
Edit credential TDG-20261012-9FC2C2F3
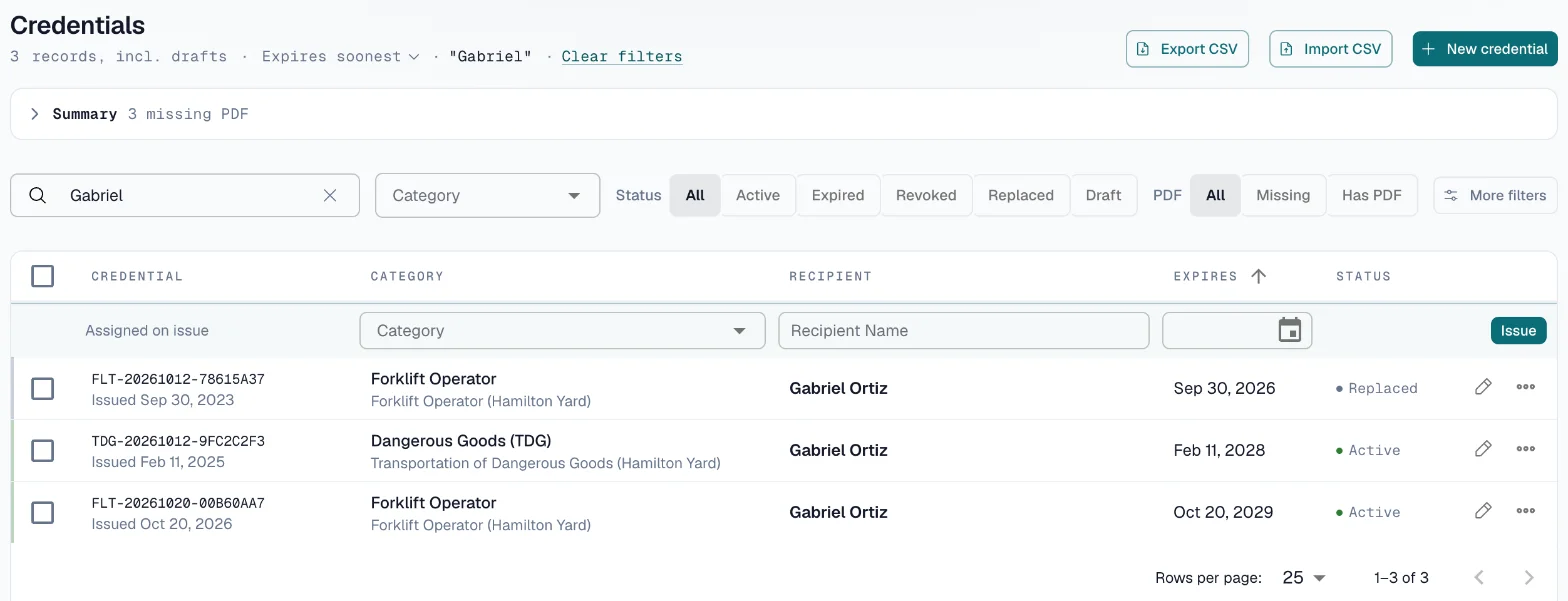click(x=1483, y=449)
